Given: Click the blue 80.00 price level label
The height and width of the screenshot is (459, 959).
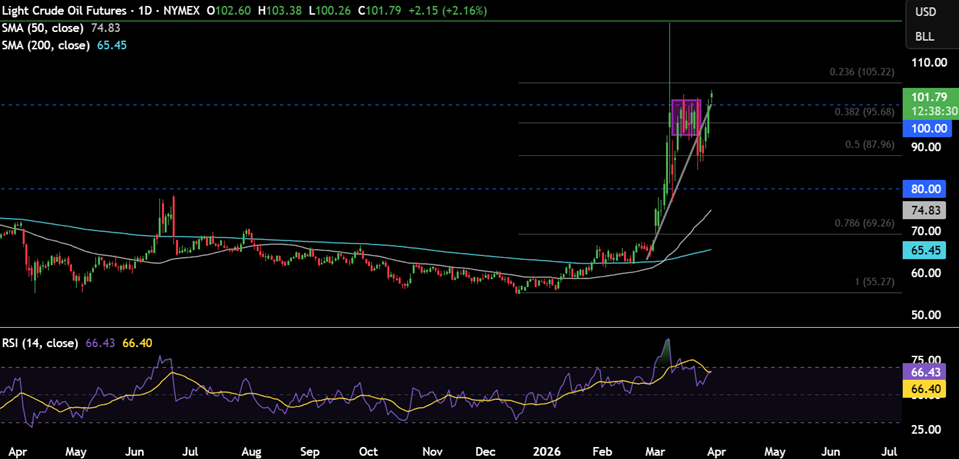Looking at the screenshot, I should [929, 188].
